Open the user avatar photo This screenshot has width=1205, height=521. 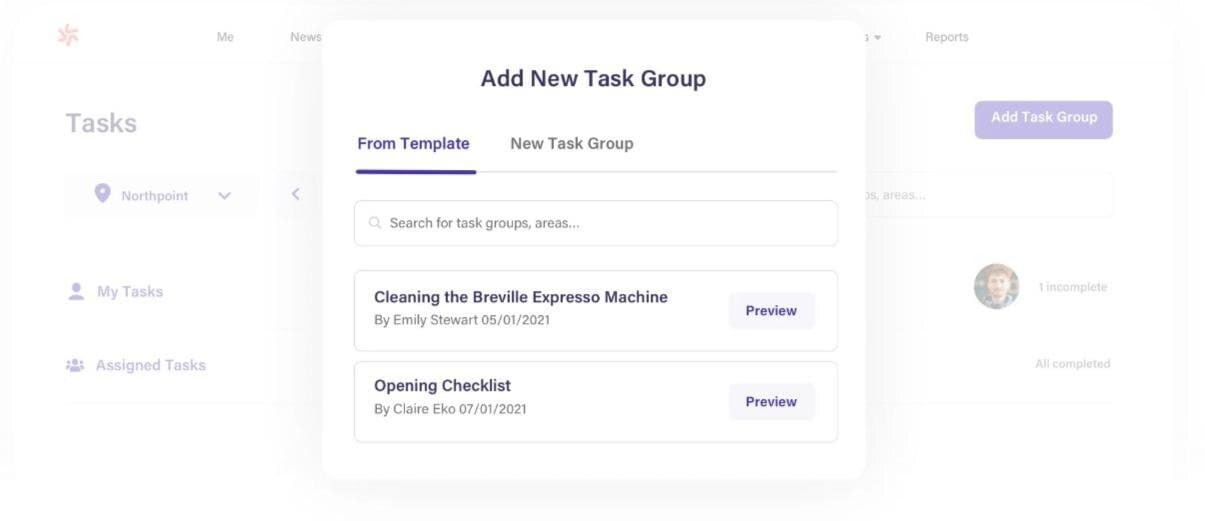click(x=996, y=287)
